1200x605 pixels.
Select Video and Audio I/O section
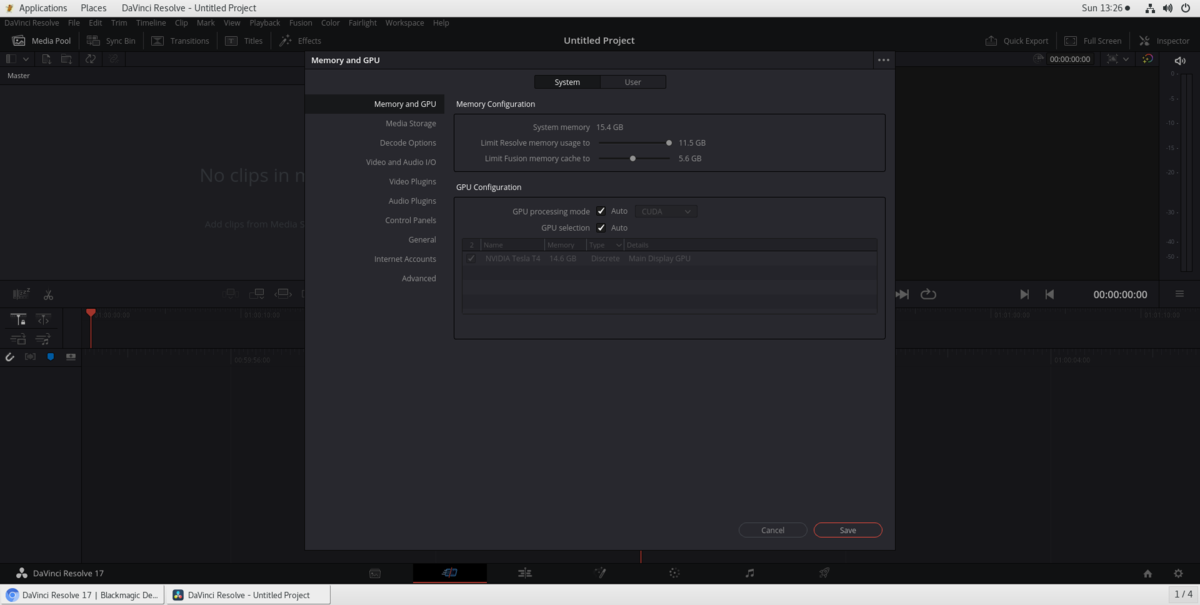(401, 162)
